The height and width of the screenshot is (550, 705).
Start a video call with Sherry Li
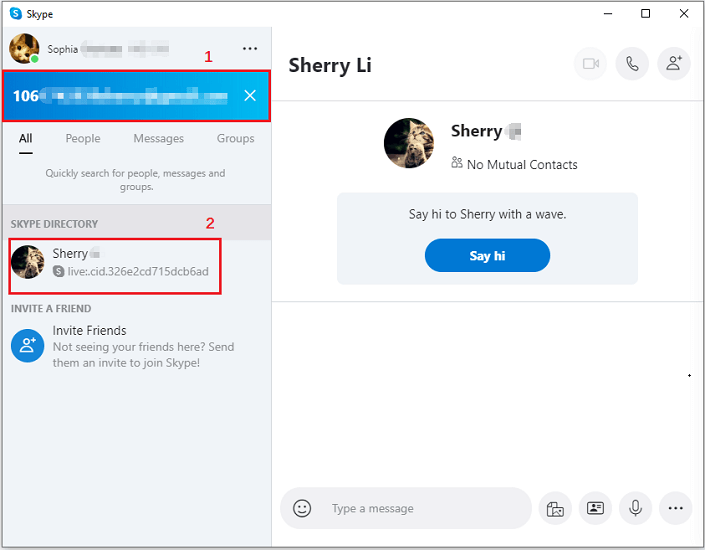coord(590,64)
